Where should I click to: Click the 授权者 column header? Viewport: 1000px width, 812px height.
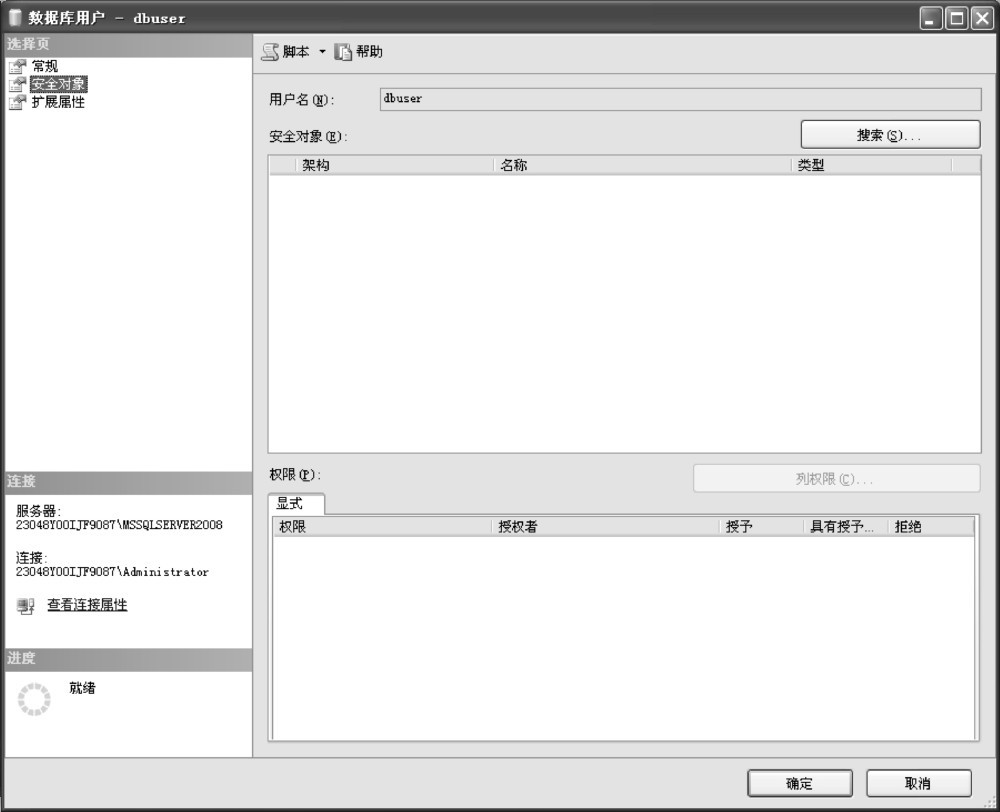(x=605, y=527)
